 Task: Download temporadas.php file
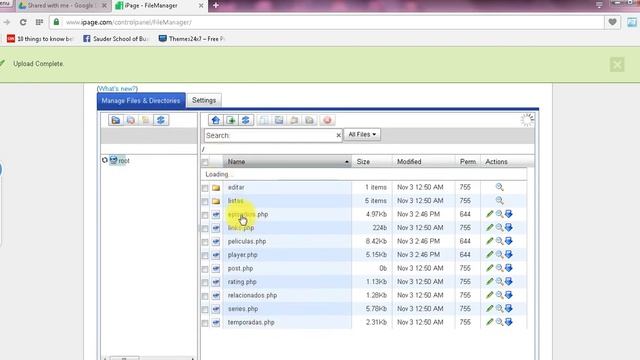[x=509, y=322]
